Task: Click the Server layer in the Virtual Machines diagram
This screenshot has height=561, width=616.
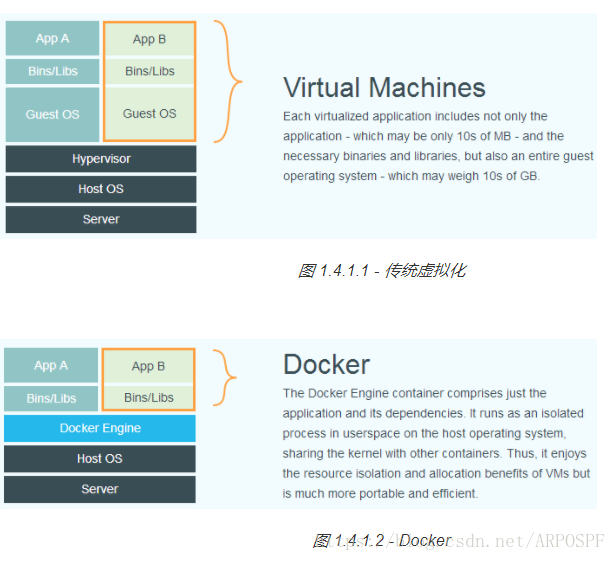Action: [x=101, y=219]
